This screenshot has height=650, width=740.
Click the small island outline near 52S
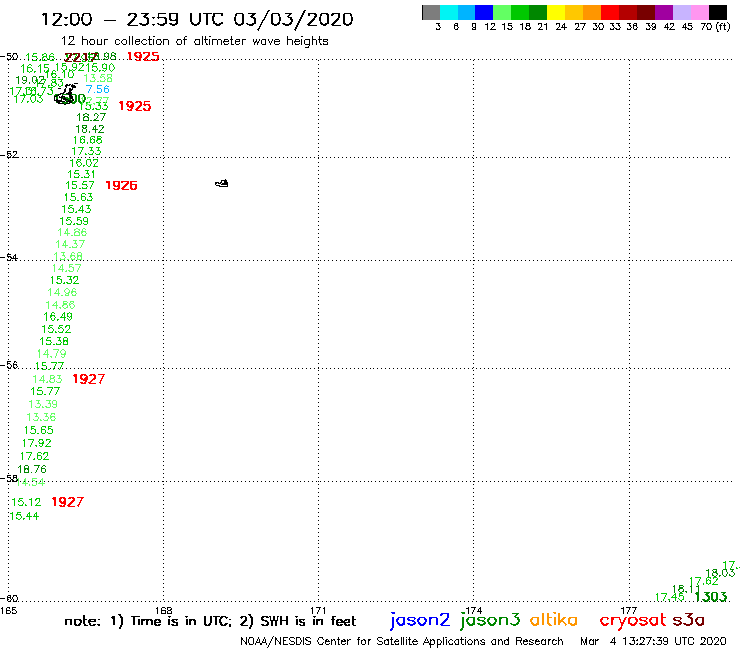tap(222, 183)
